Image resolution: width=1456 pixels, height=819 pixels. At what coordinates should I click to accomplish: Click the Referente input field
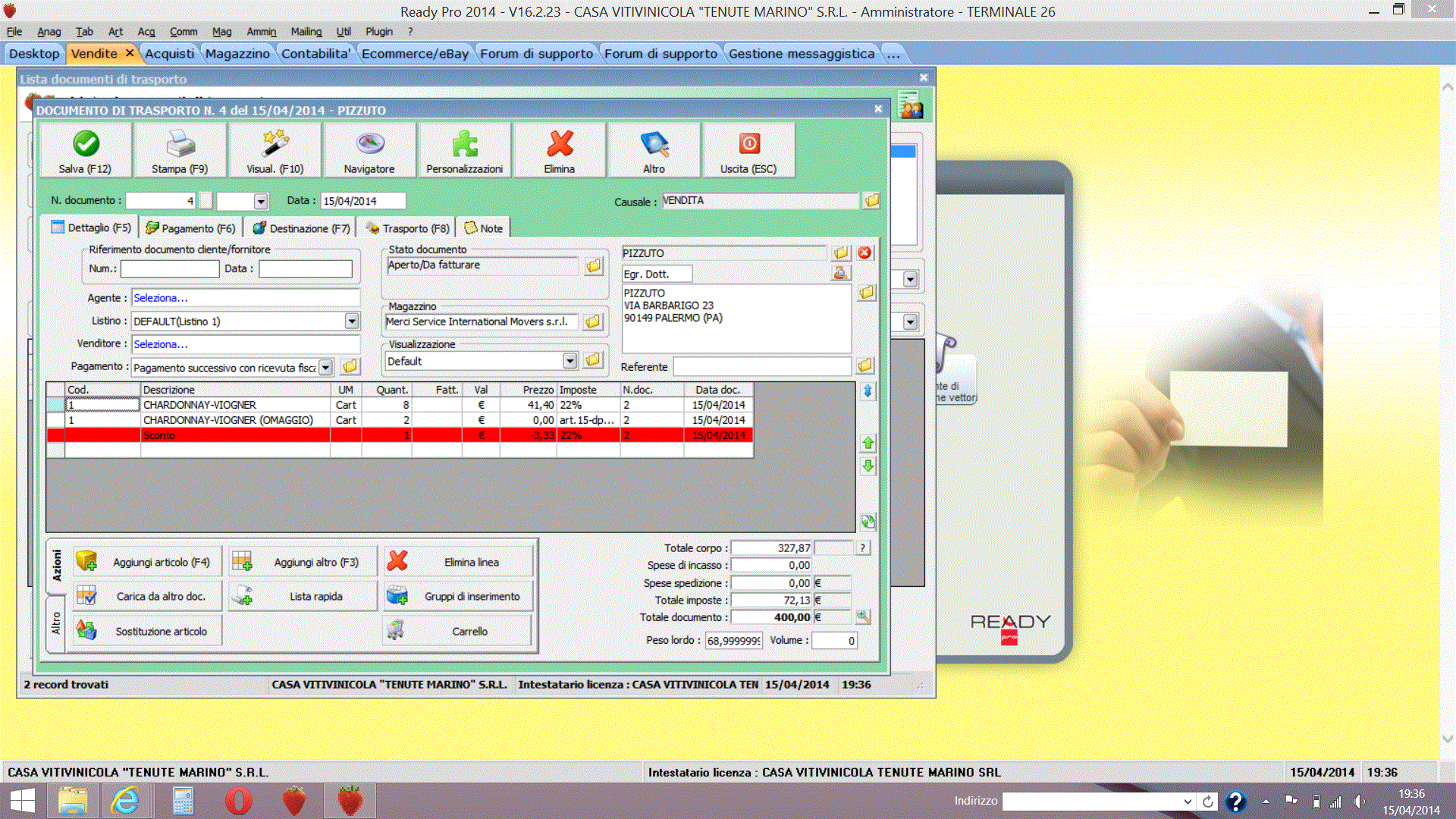(x=761, y=367)
